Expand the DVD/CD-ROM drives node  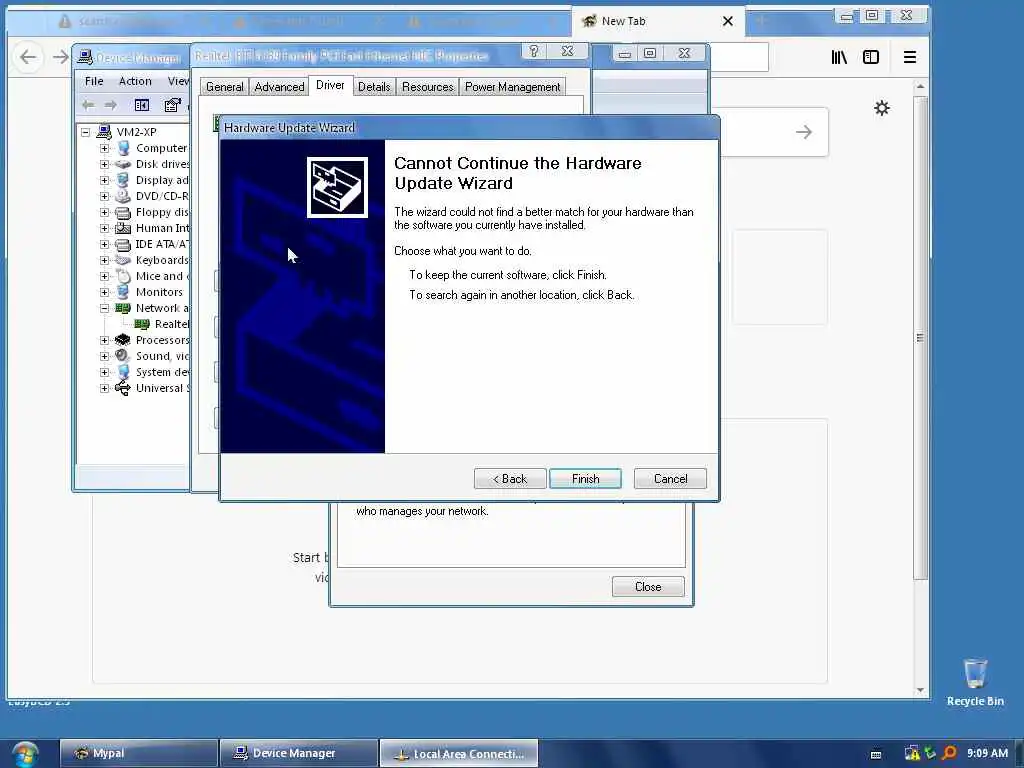click(104, 196)
